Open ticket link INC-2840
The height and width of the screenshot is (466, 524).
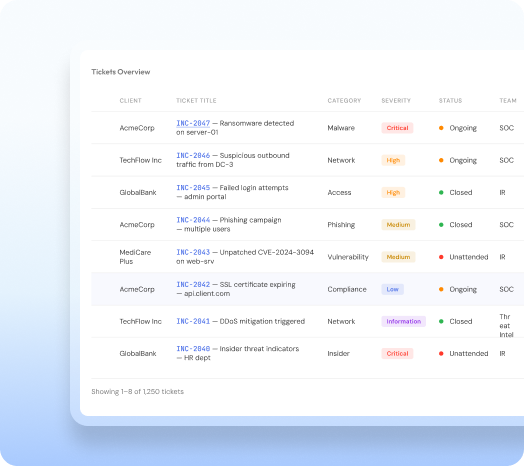coord(193,349)
